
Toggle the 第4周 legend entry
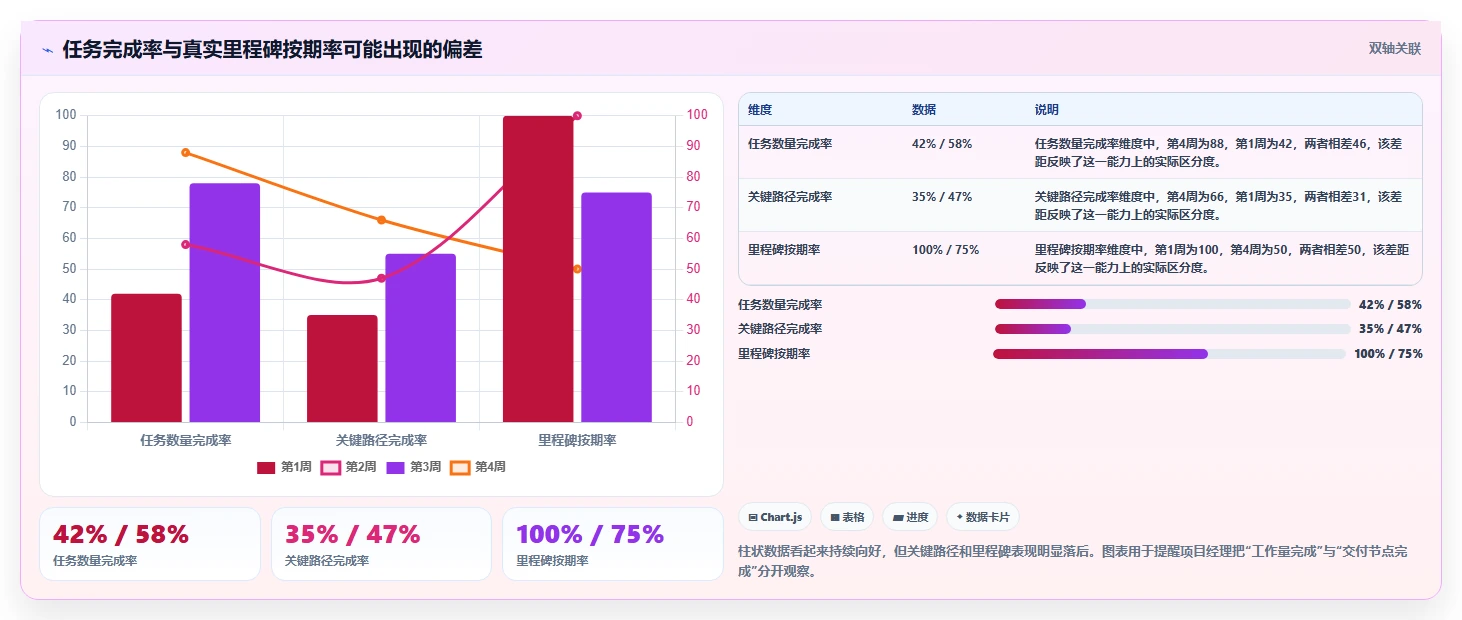478,467
